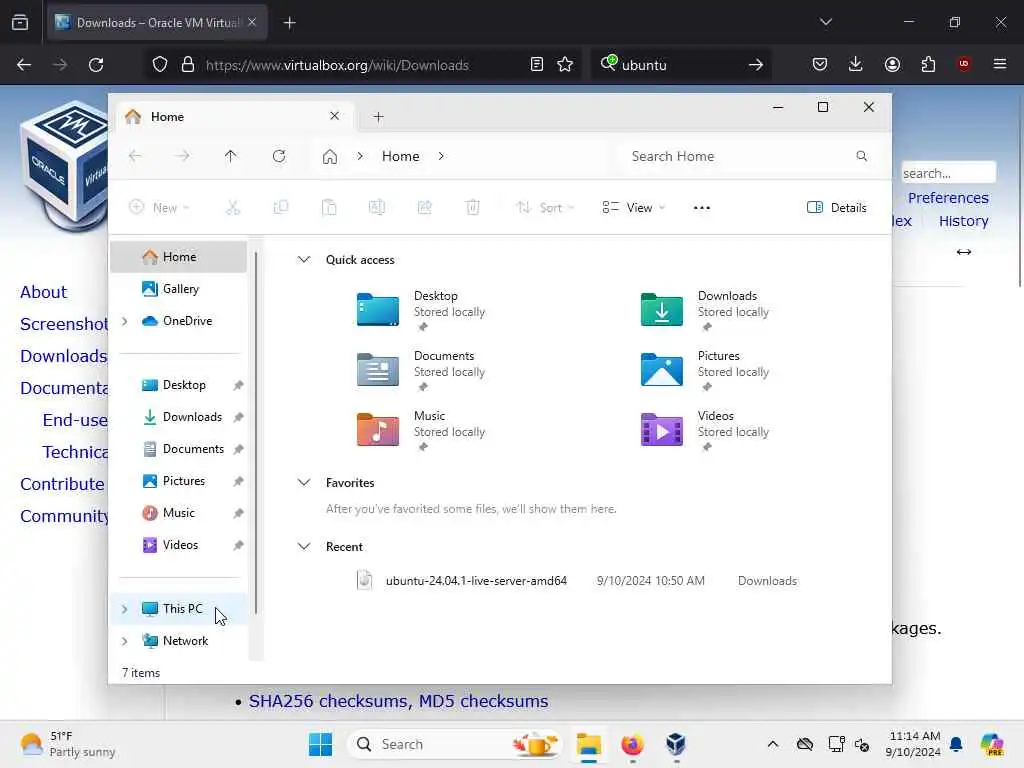The height and width of the screenshot is (768, 1024).
Task: Open the Documents folder in Quick access
Action: (421, 370)
